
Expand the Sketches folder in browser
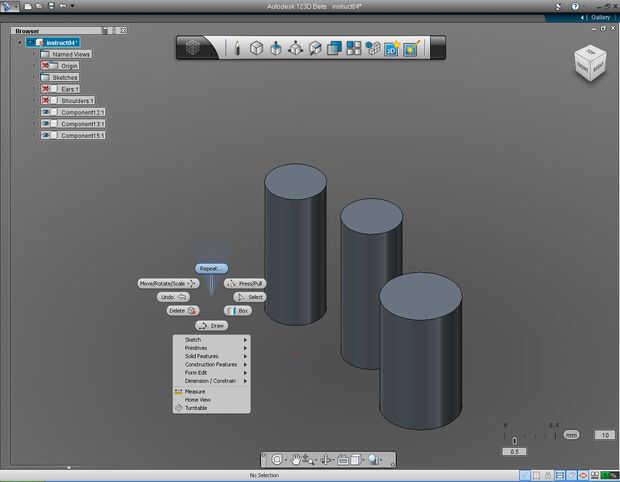(x=33, y=77)
